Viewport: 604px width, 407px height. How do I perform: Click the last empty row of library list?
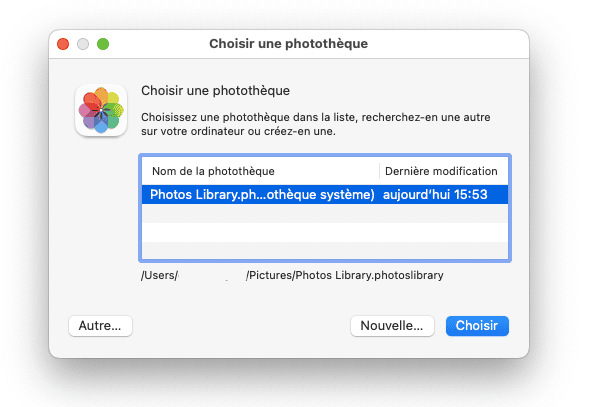[325, 250]
